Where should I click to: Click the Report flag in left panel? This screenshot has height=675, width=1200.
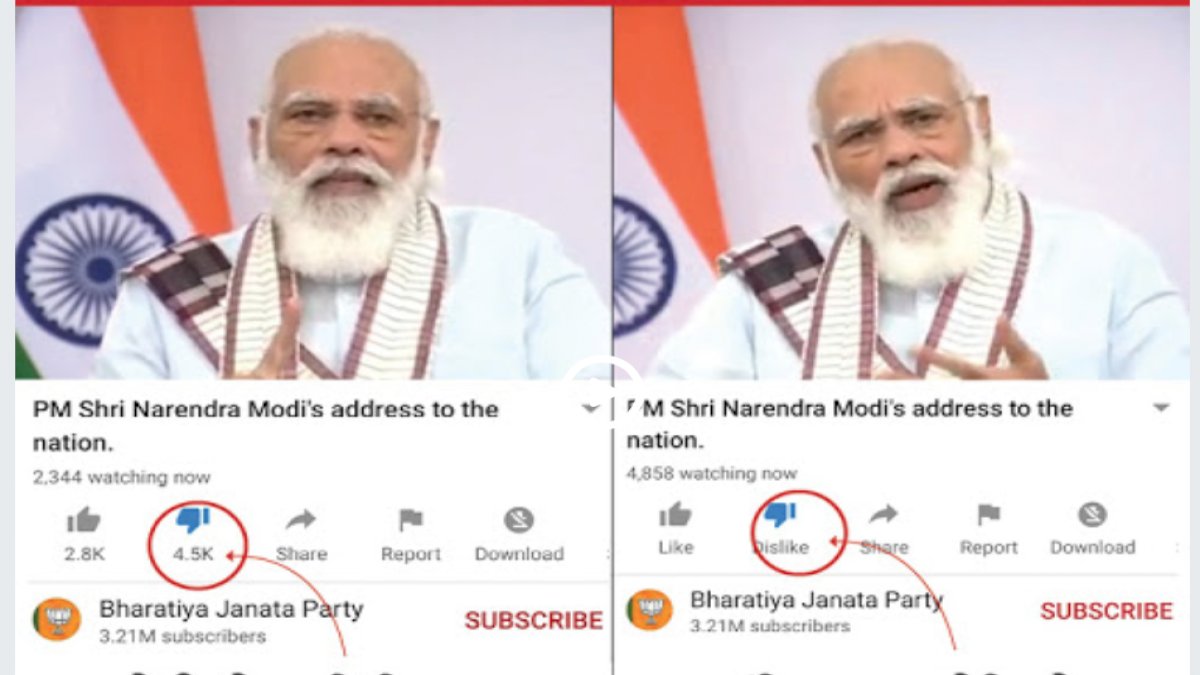click(x=410, y=520)
